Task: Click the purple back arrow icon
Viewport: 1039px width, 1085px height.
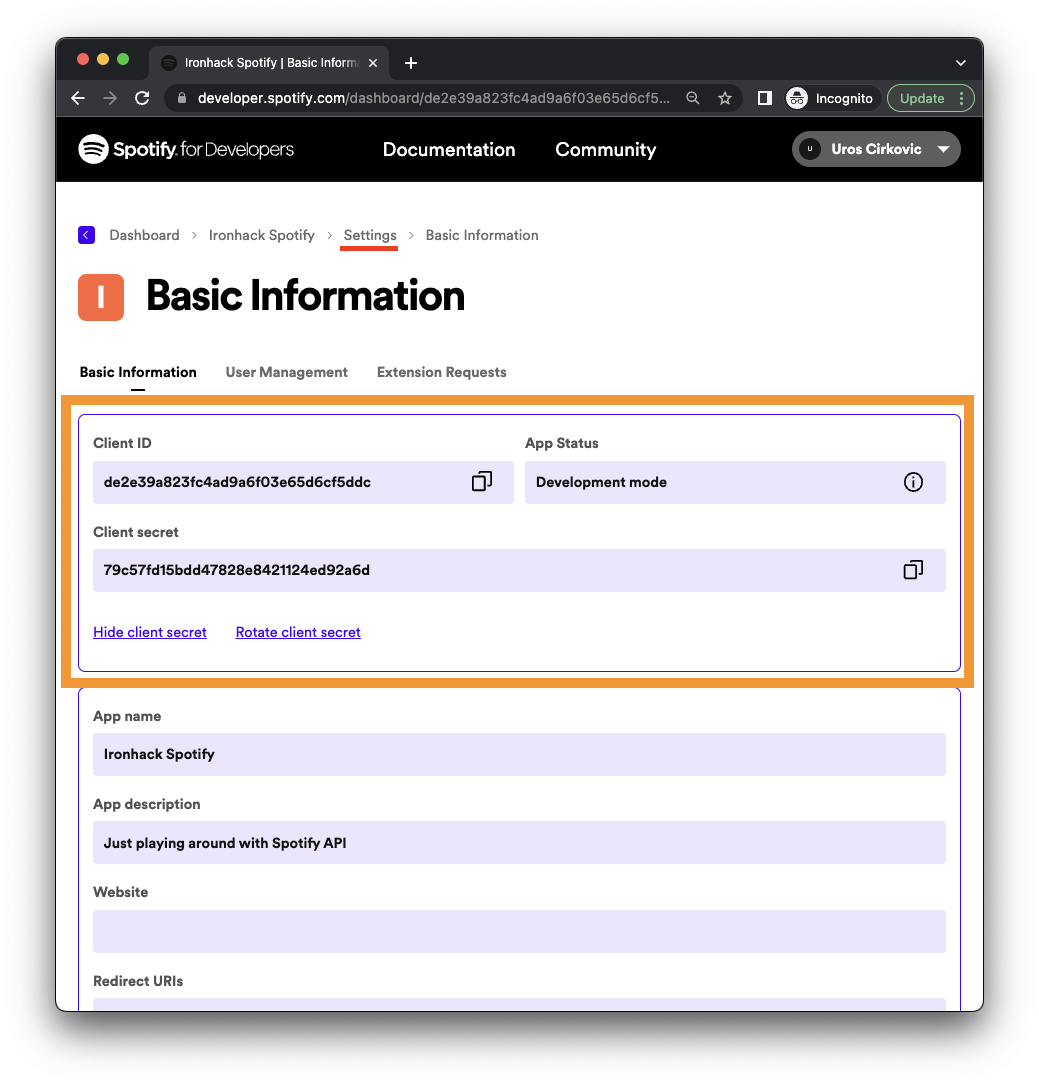Action: [86, 235]
